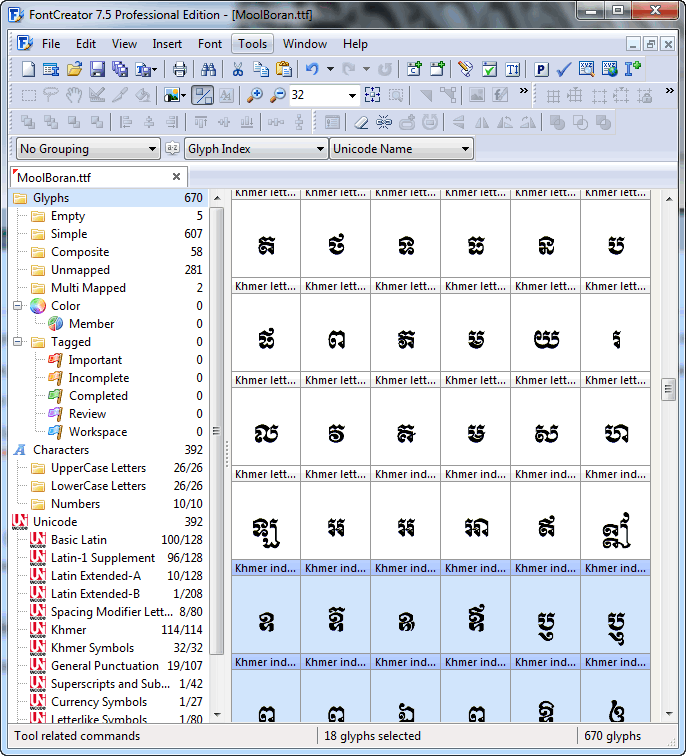Open the Unicode Name caption dropdown
Screen dimensions: 686x756
(x=401, y=149)
